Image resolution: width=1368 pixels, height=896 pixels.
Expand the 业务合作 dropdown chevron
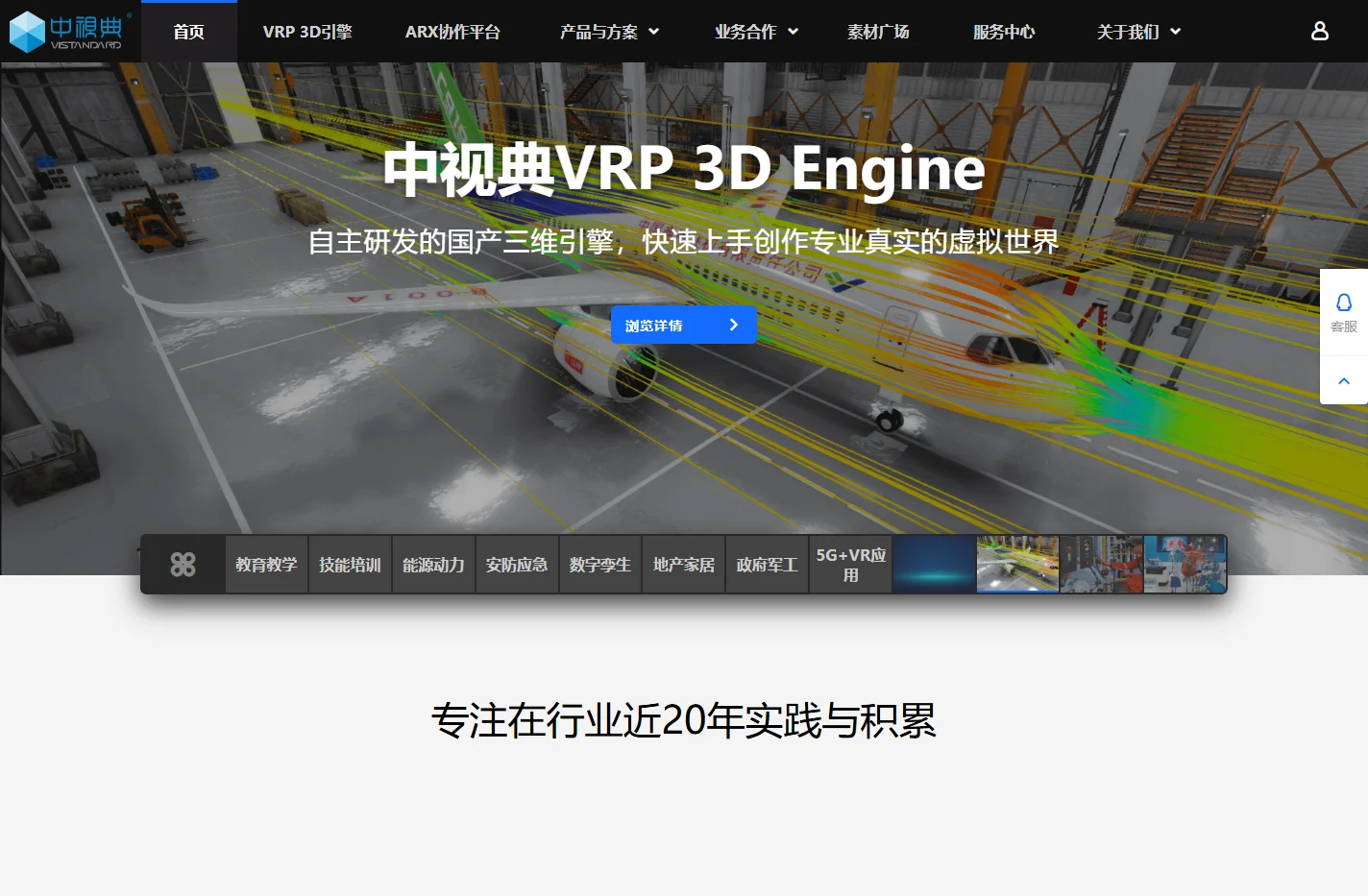tap(794, 32)
